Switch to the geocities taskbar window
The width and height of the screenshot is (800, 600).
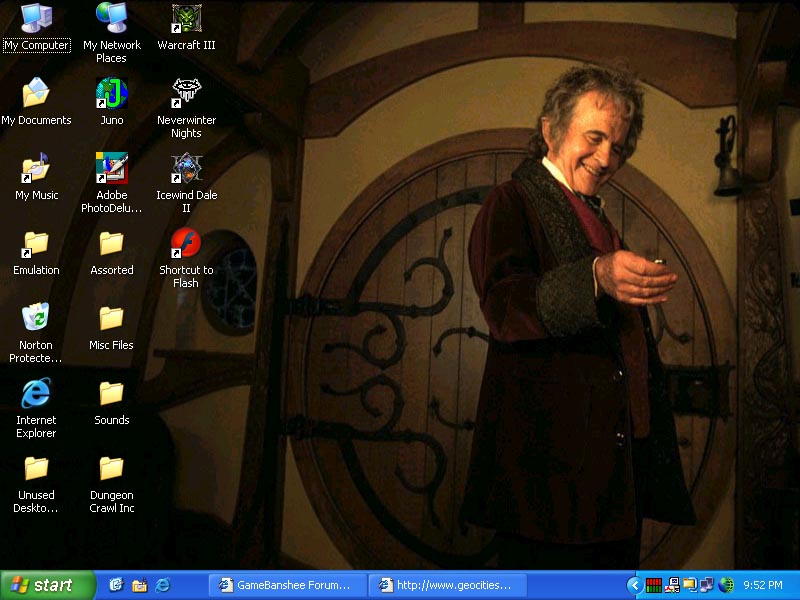[448, 585]
